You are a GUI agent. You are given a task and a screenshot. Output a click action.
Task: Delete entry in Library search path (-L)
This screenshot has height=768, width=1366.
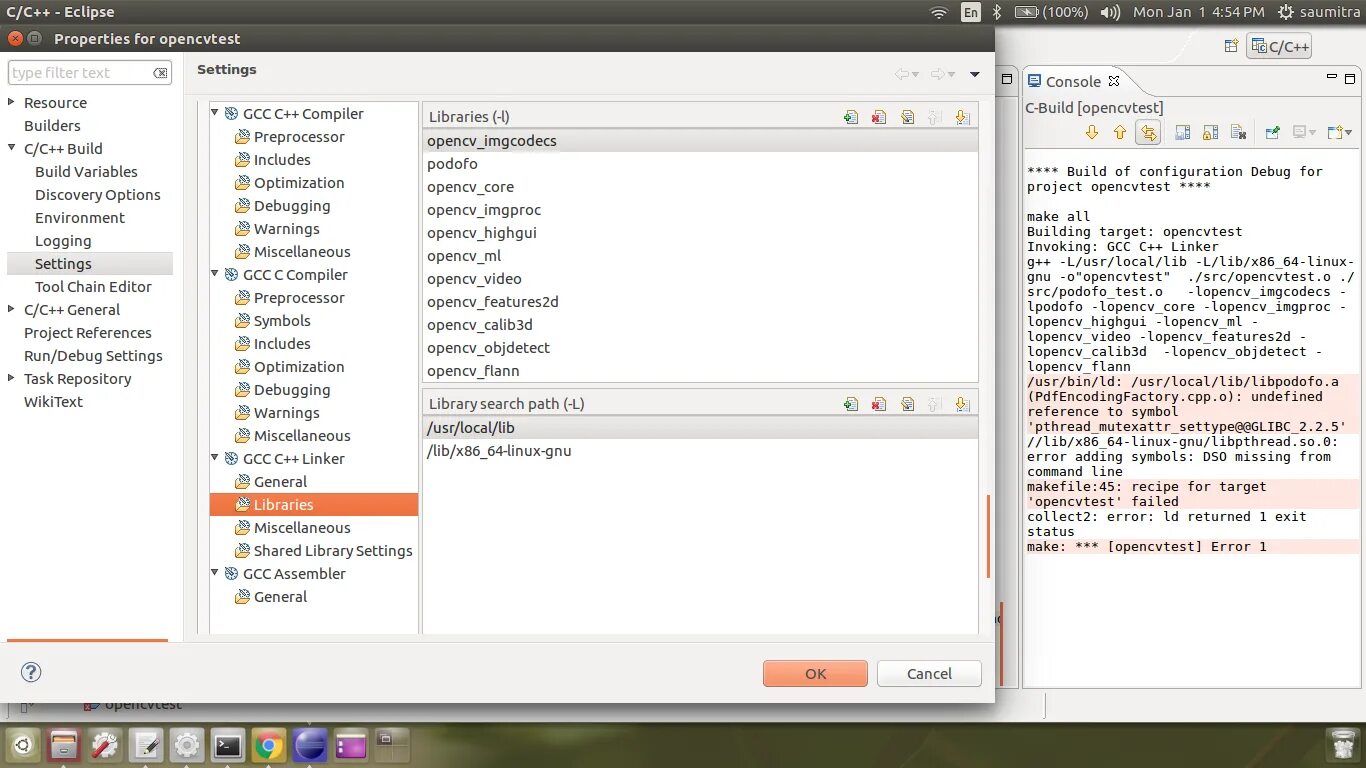(878, 404)
